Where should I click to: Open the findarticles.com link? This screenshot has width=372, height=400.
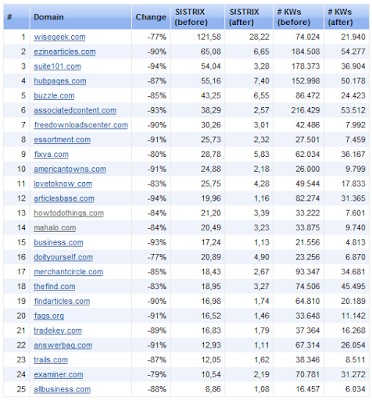click(x=62, y=301)
